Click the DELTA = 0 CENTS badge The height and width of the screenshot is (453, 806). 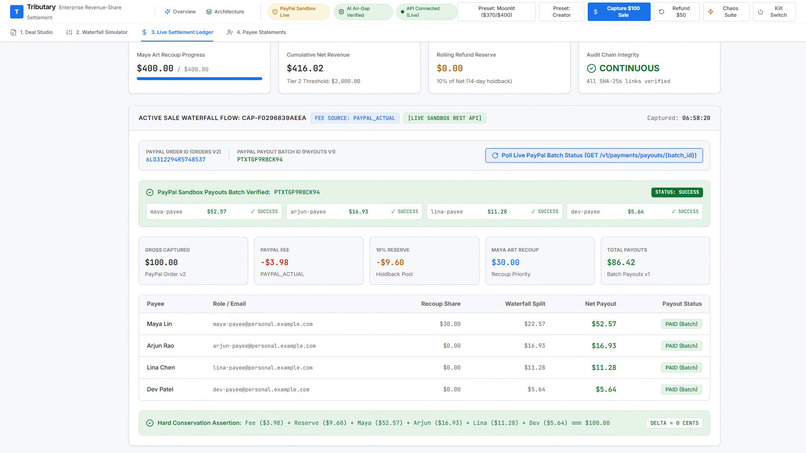point(674,423)
